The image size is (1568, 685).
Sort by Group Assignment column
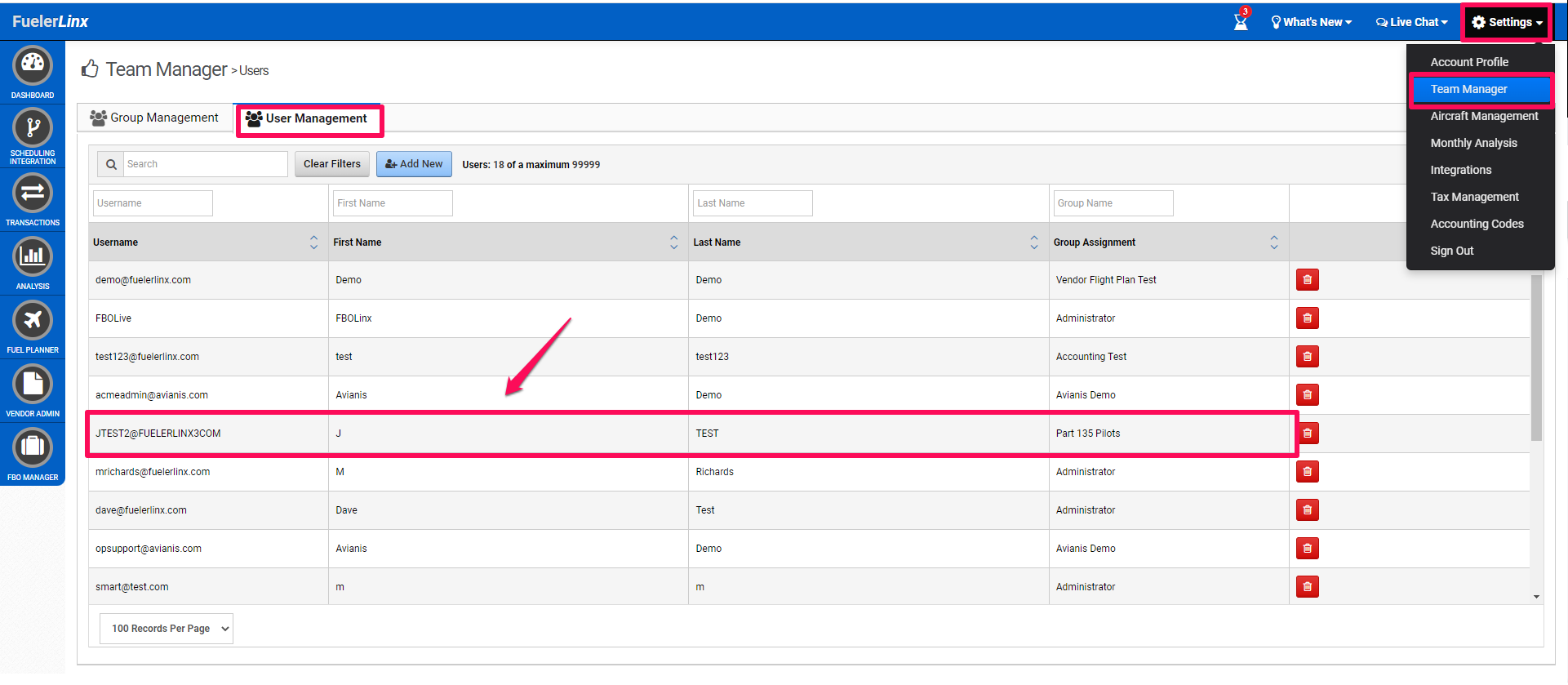click(x=1273, y=242)
